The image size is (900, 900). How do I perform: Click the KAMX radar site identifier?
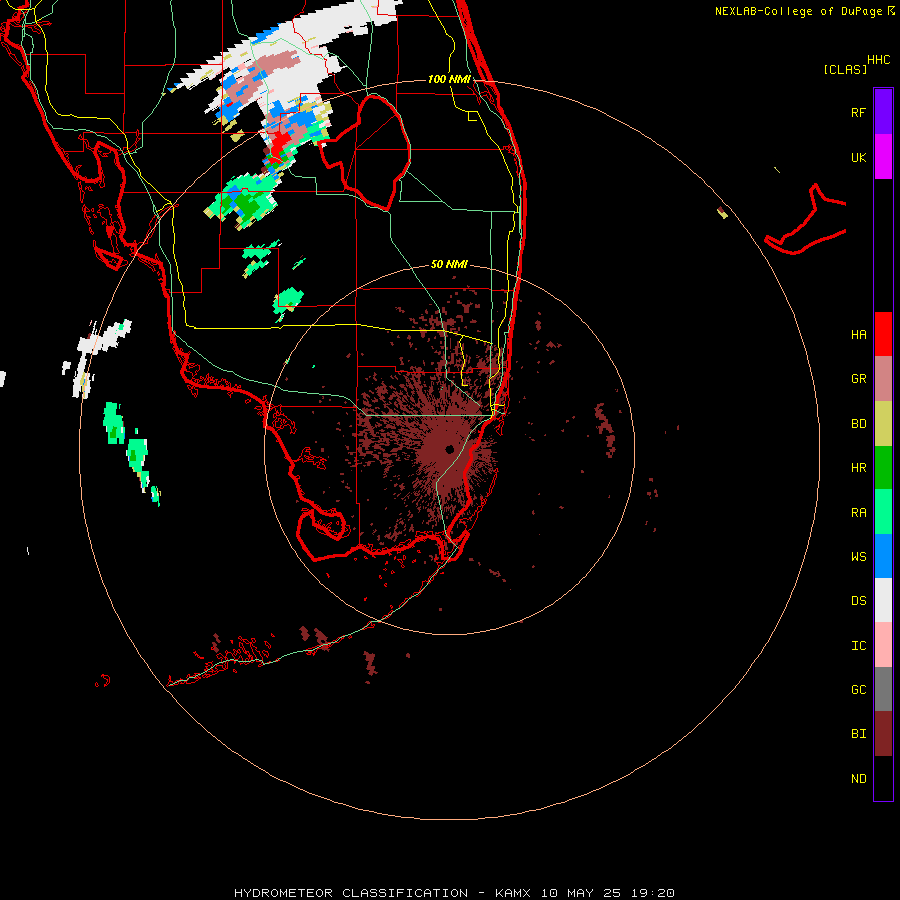513,893
